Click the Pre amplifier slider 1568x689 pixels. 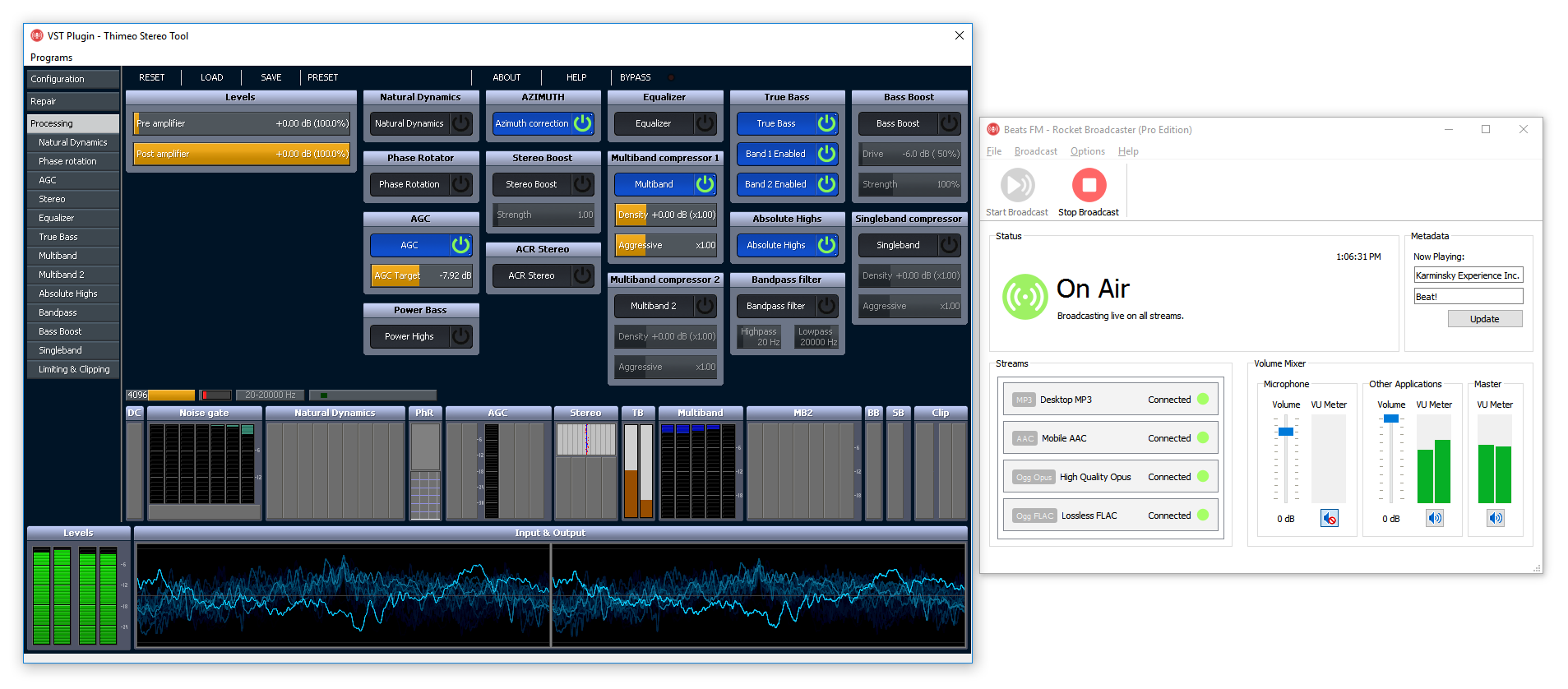[242, 123]
